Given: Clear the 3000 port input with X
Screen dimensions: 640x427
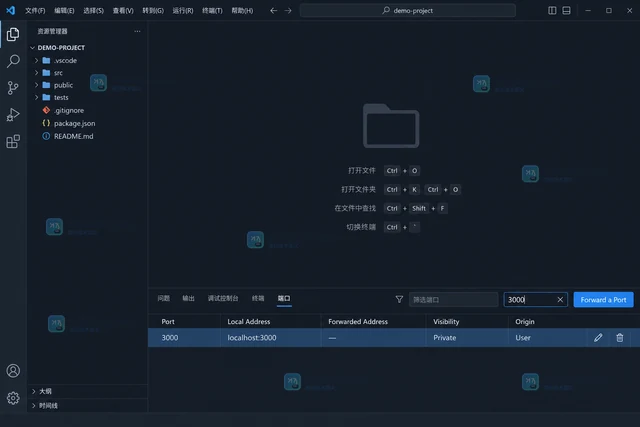Looking at the screenshot, I should pyautogui.click(x=560, y=300).
